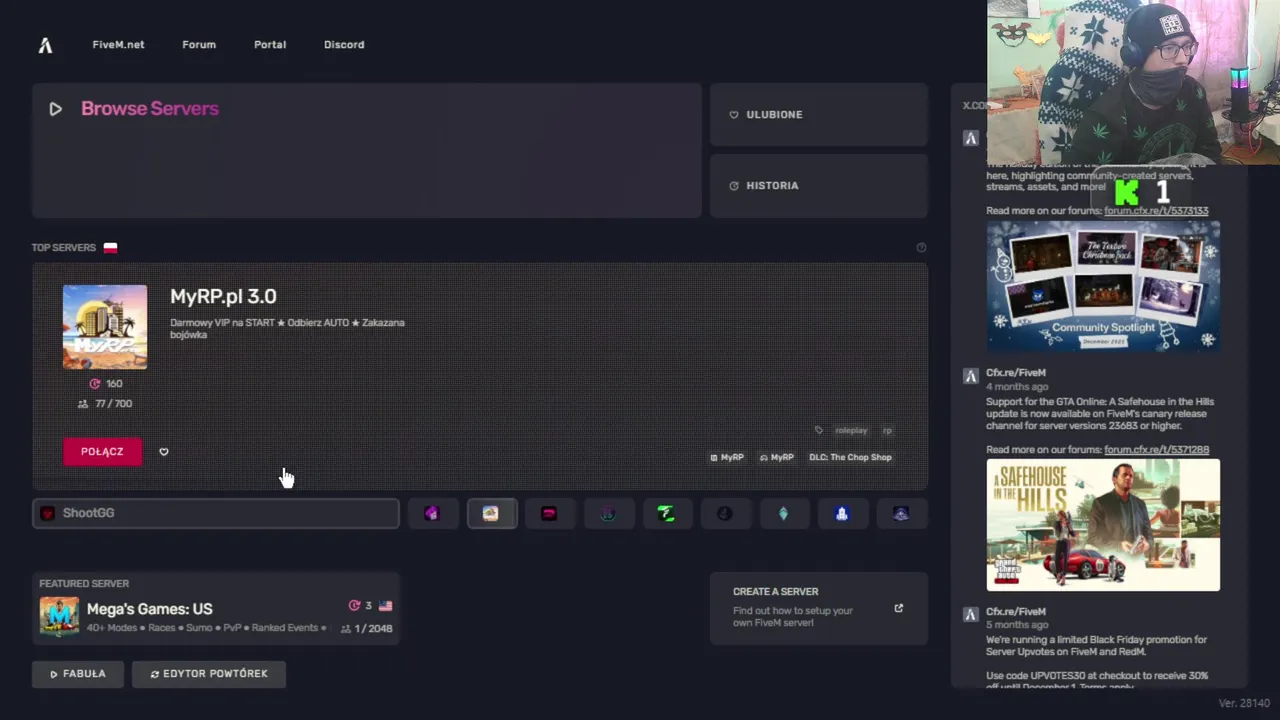Go to the Portal page
Image resolution: width=1280 pixels, height=720 pixels.
point(270,45)
